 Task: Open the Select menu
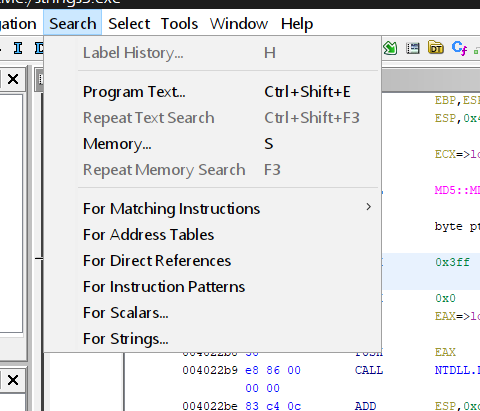129,24
